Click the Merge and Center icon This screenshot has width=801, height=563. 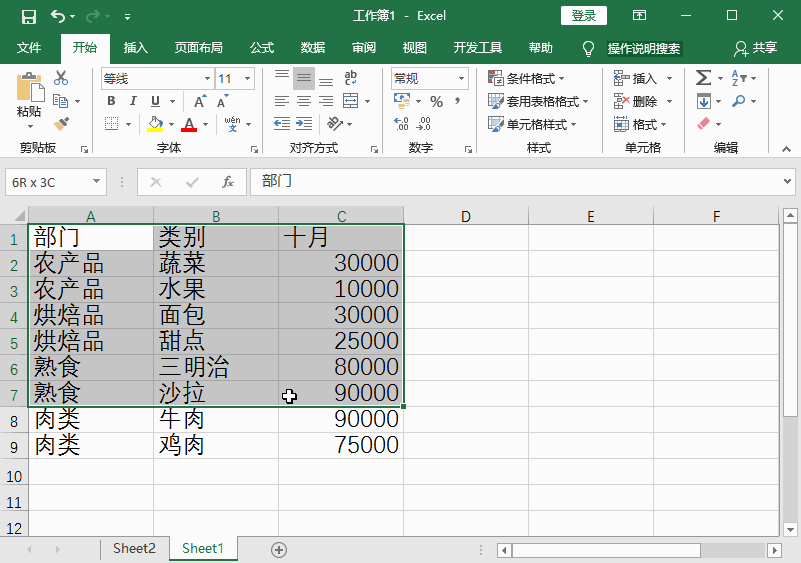[350, 101]
